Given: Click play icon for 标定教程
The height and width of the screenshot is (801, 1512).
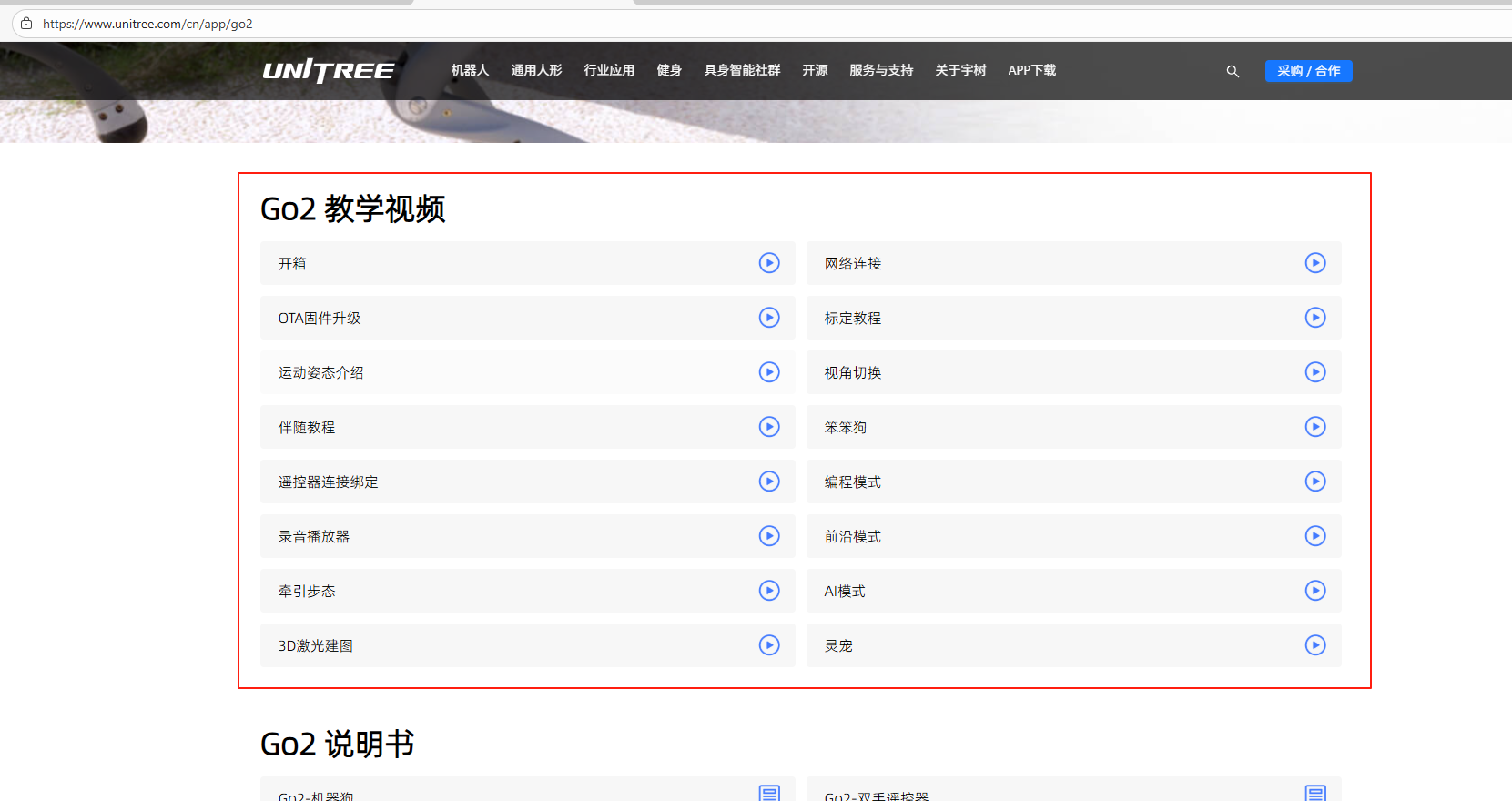Looking at the screenshot, I should tap(1314, 318).
